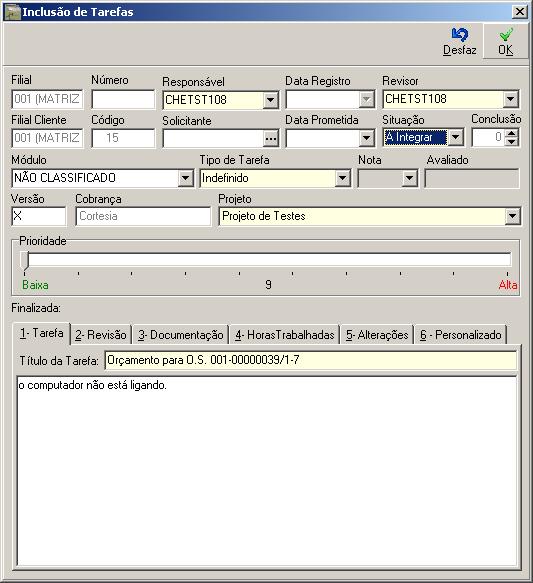Click the Finalizada label
This screenshot has width=533, height=583.
click(x=36, y=308)
